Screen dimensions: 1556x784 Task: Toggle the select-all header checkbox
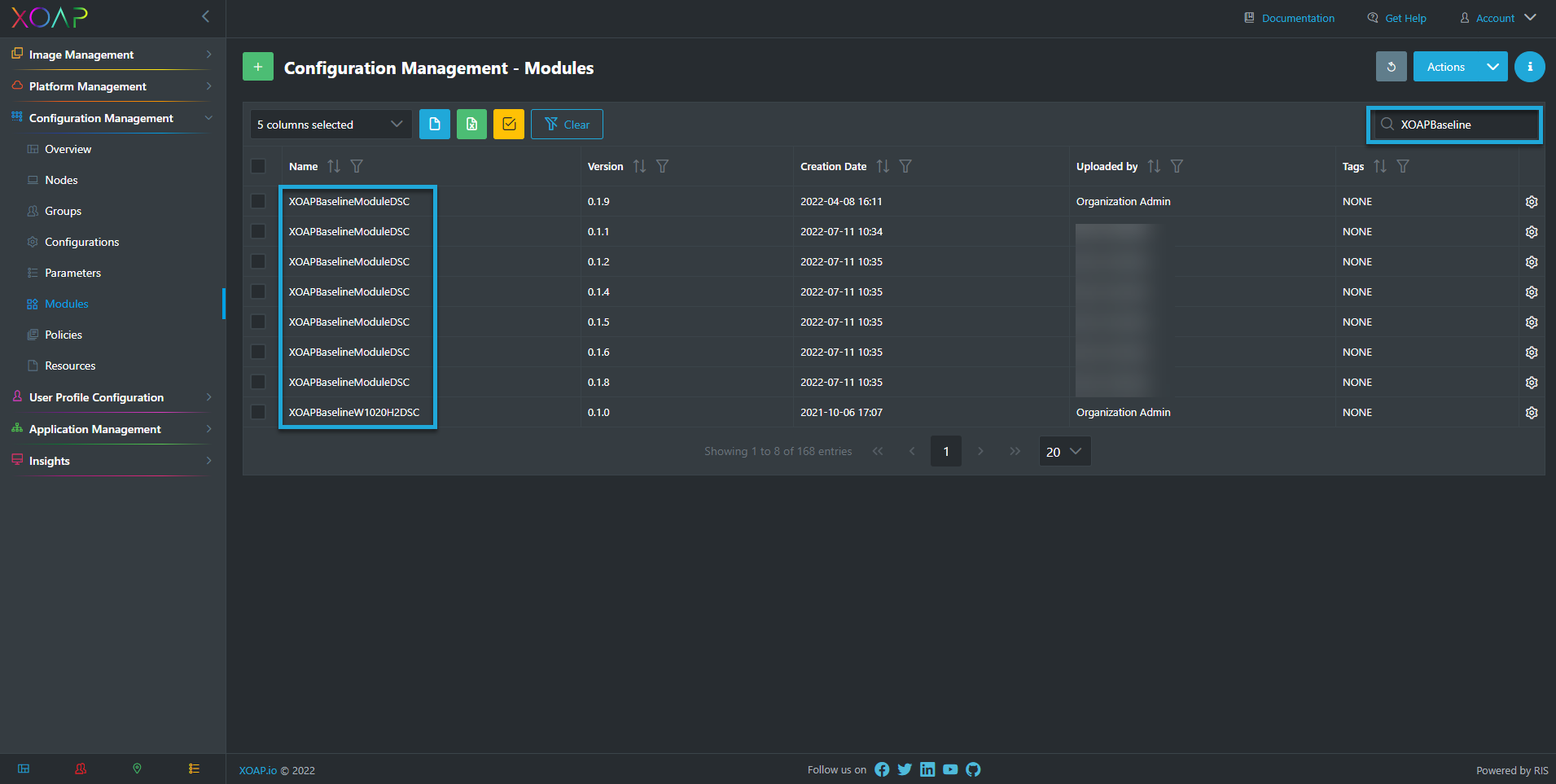[258, 166]
